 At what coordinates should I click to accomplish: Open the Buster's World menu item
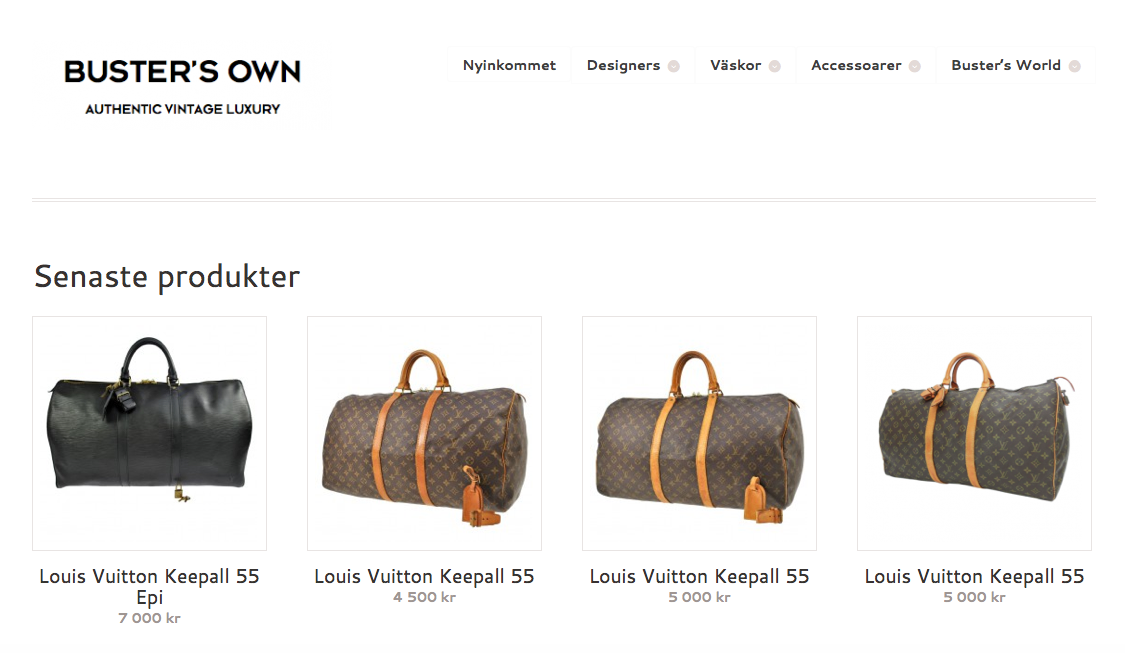point(1006,65)
